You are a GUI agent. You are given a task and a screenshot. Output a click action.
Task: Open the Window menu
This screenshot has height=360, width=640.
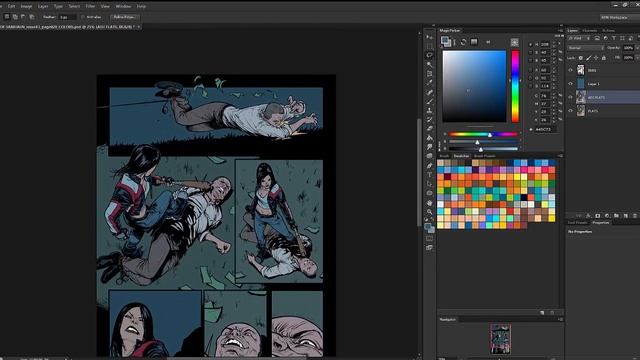tap(123, 6)
